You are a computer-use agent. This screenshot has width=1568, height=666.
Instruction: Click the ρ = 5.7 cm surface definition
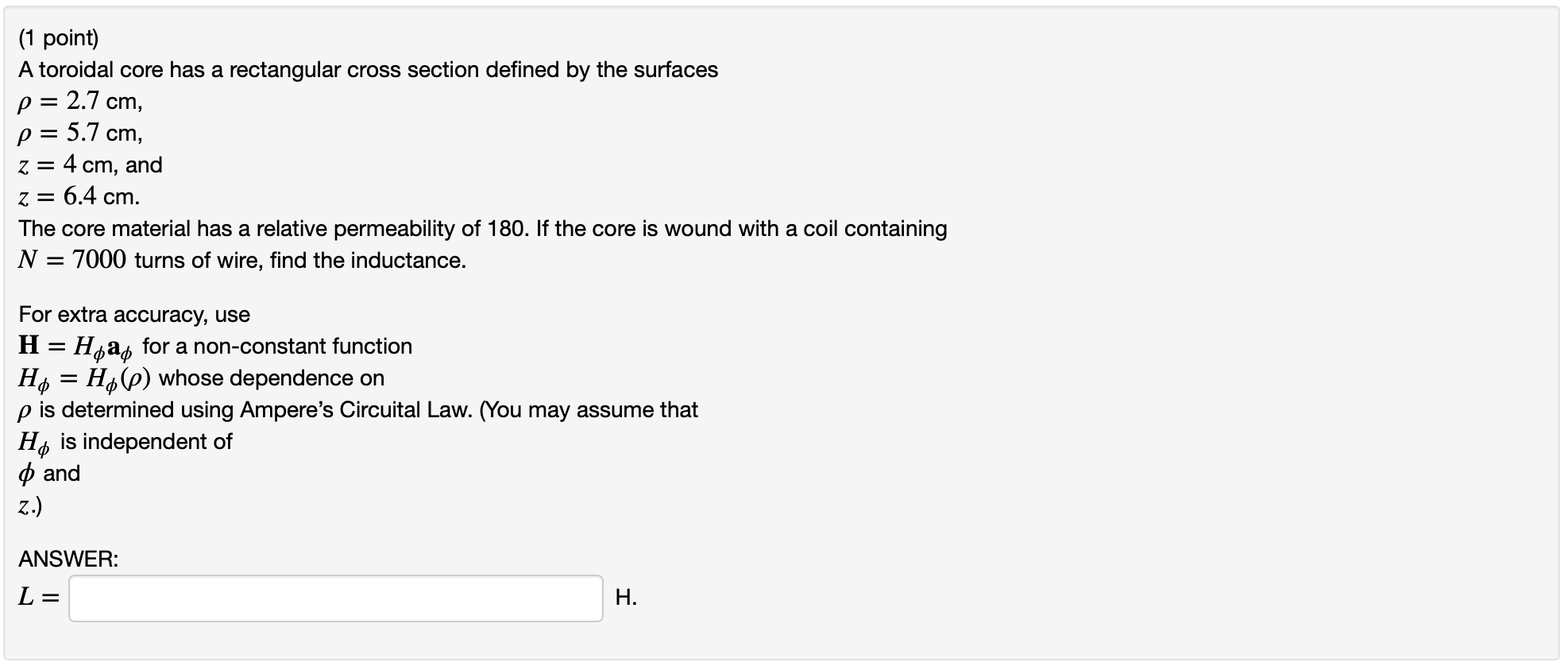pos(78,134)
